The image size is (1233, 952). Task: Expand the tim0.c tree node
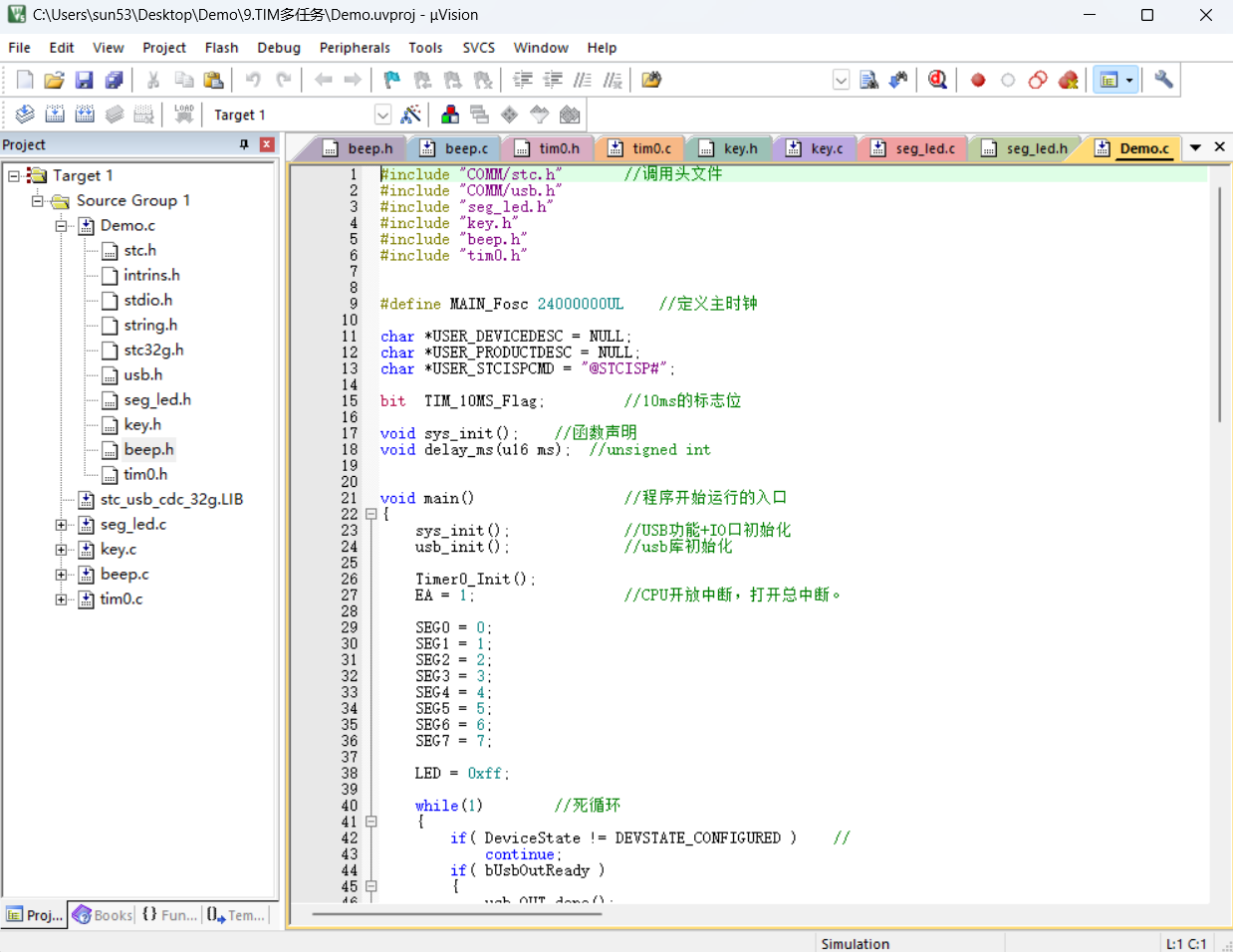pyautogui.click(x=62, y=598)
